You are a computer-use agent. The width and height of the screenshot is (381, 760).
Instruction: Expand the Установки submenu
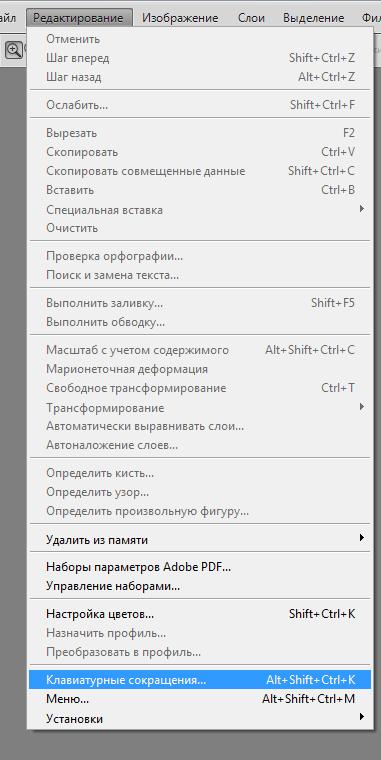pyautogui.click(x=200, y=718)
